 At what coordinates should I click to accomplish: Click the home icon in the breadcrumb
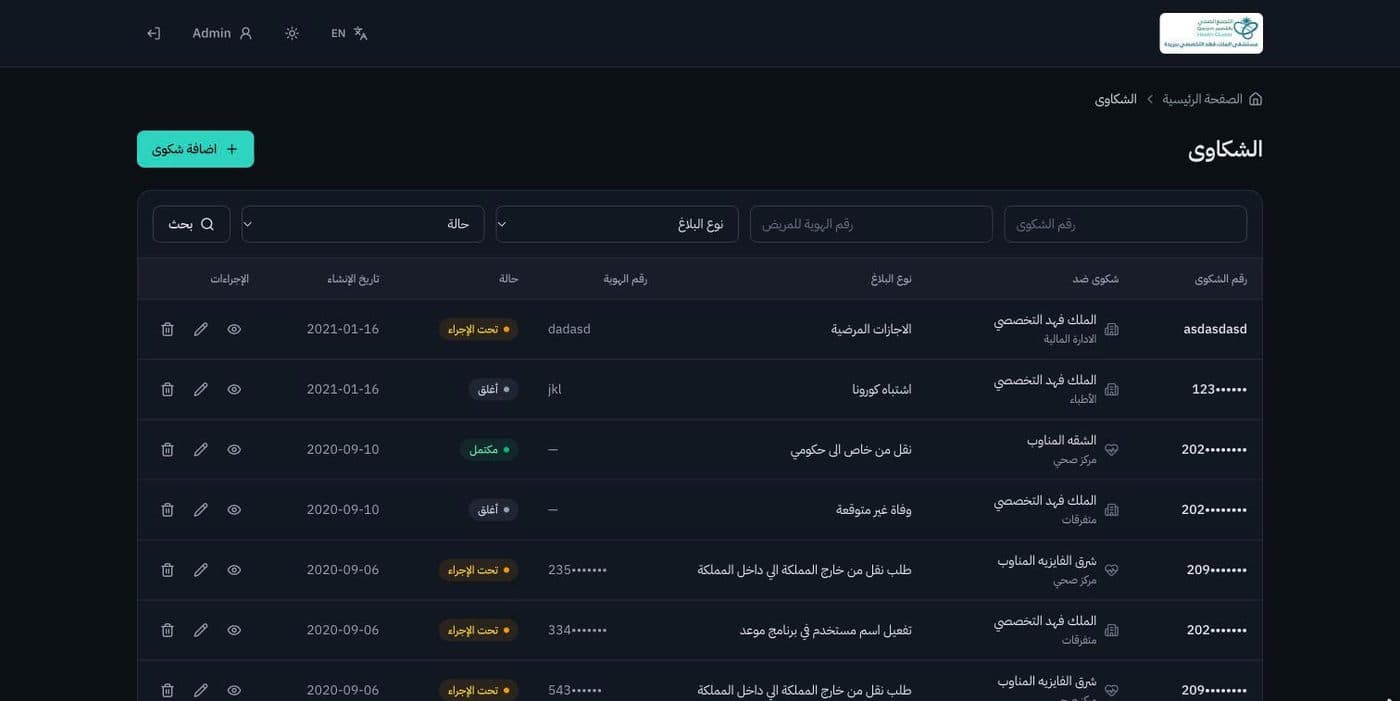[1255, 99]
